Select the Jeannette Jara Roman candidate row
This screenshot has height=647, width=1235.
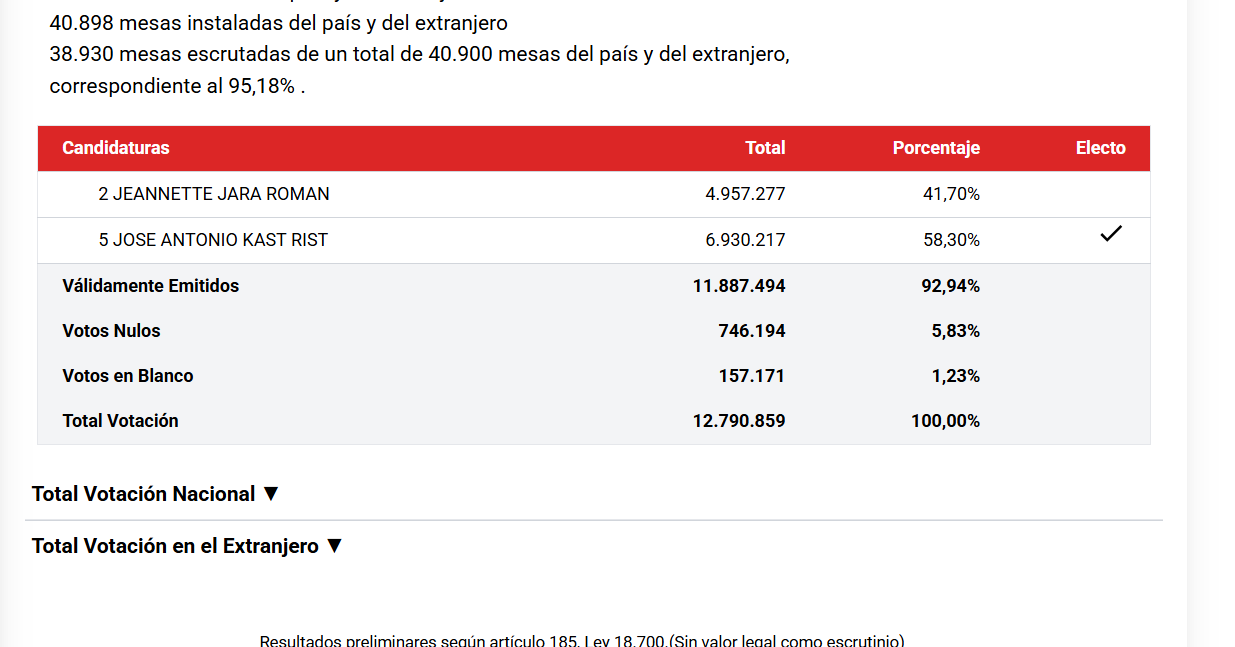click(214, 194)
